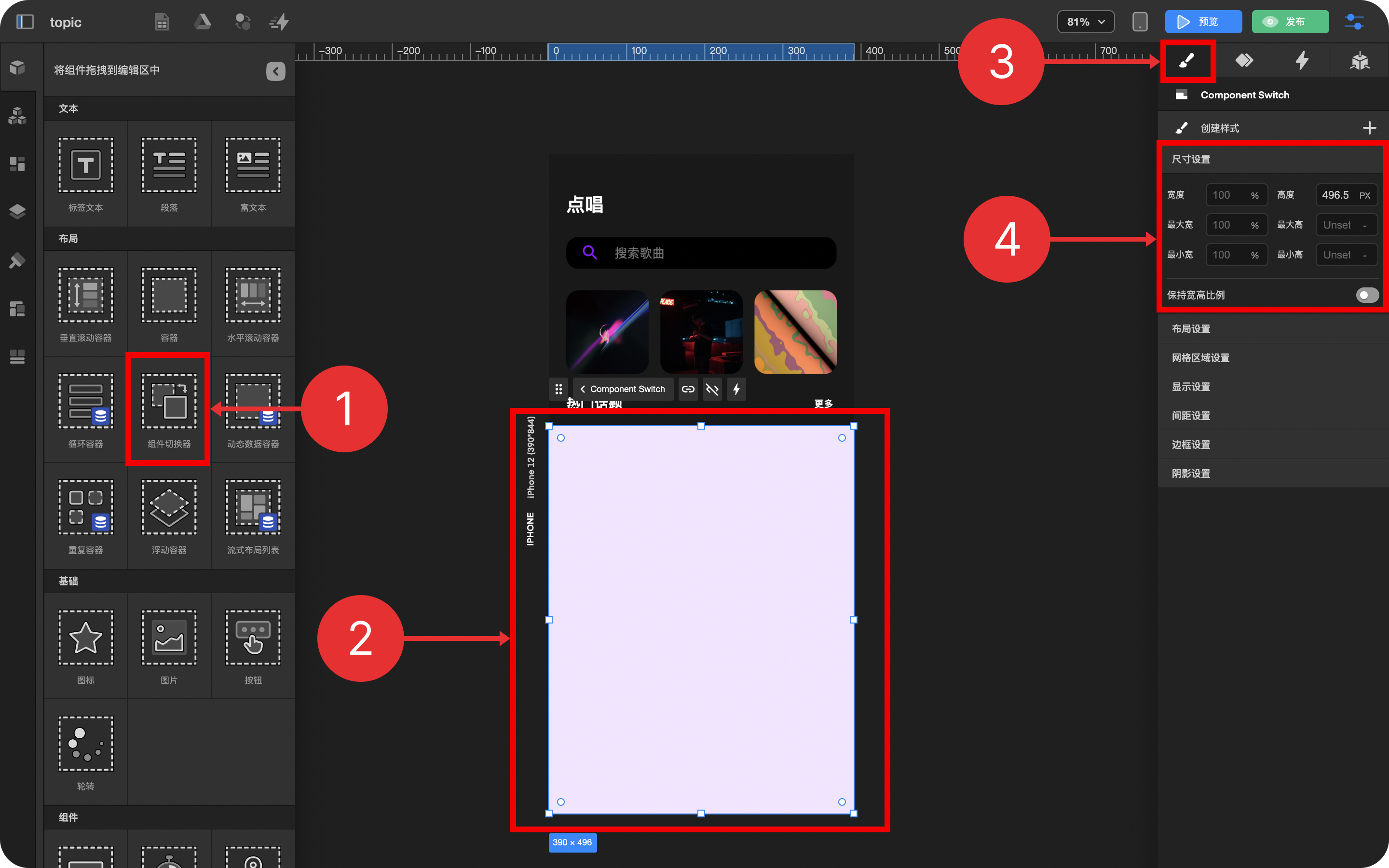Go back via Component Switch breadcrumb
The image size is (1389, 868).
(x=622, y=389)
